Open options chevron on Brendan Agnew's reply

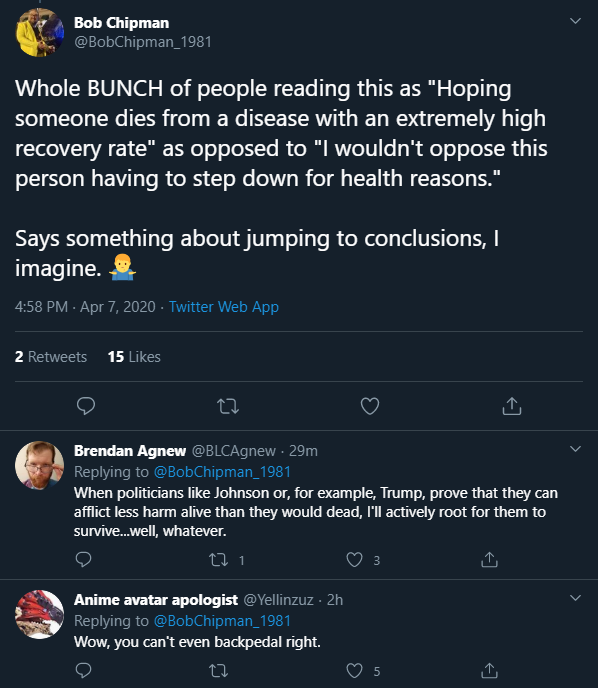tap(575, 448)
